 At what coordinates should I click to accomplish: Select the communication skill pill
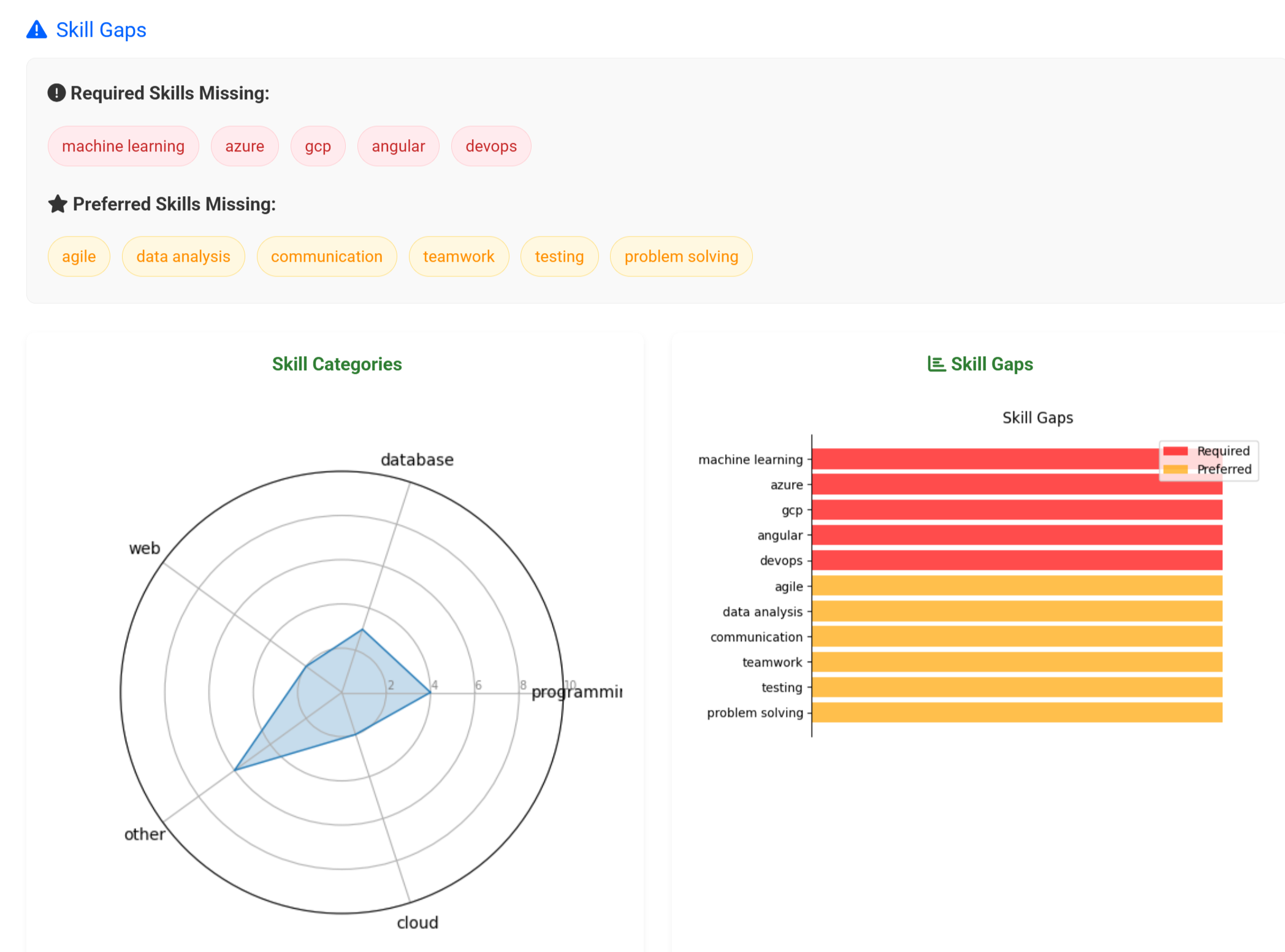pyautogui.click(x=326, y=256)
